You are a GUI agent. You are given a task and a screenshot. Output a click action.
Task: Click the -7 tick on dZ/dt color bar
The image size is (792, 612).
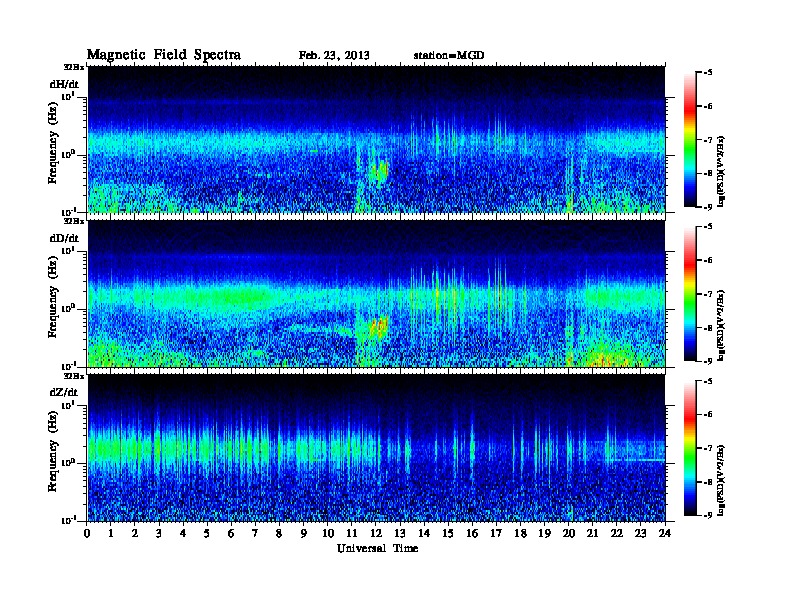click(x=708, y=448)
